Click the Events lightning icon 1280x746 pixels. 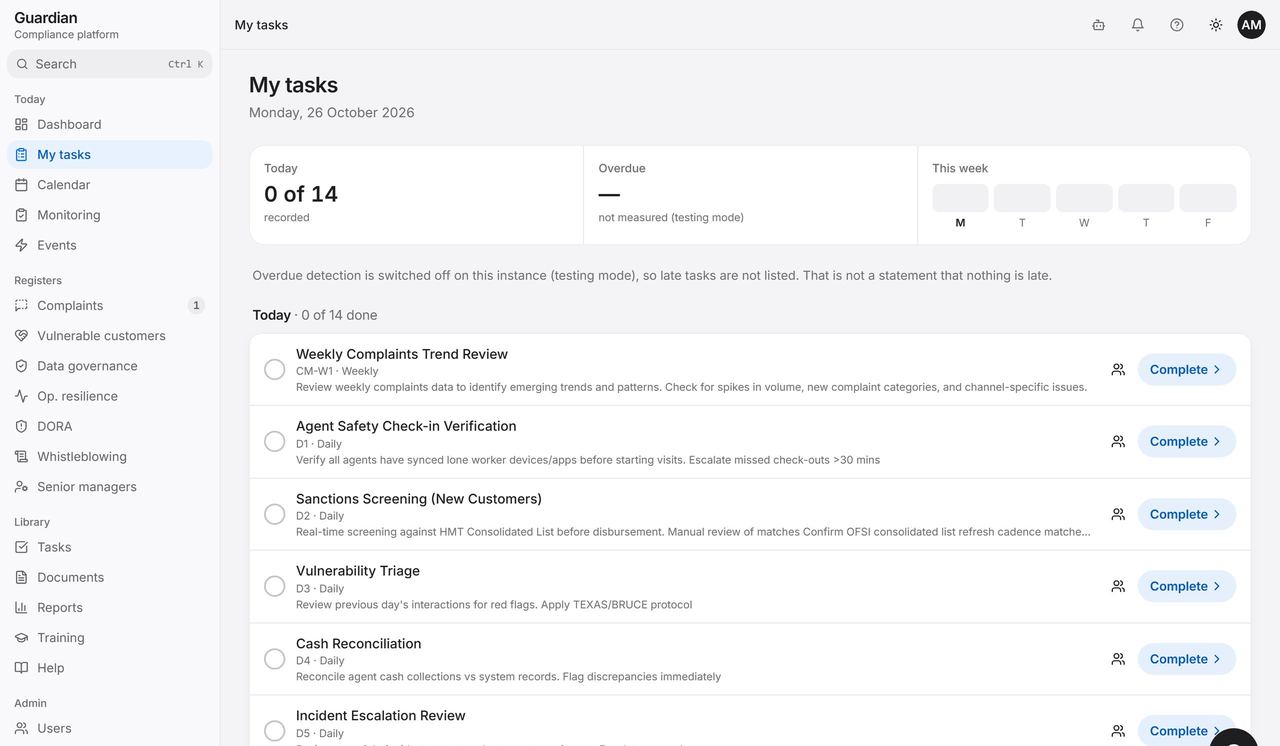point(21,245)
